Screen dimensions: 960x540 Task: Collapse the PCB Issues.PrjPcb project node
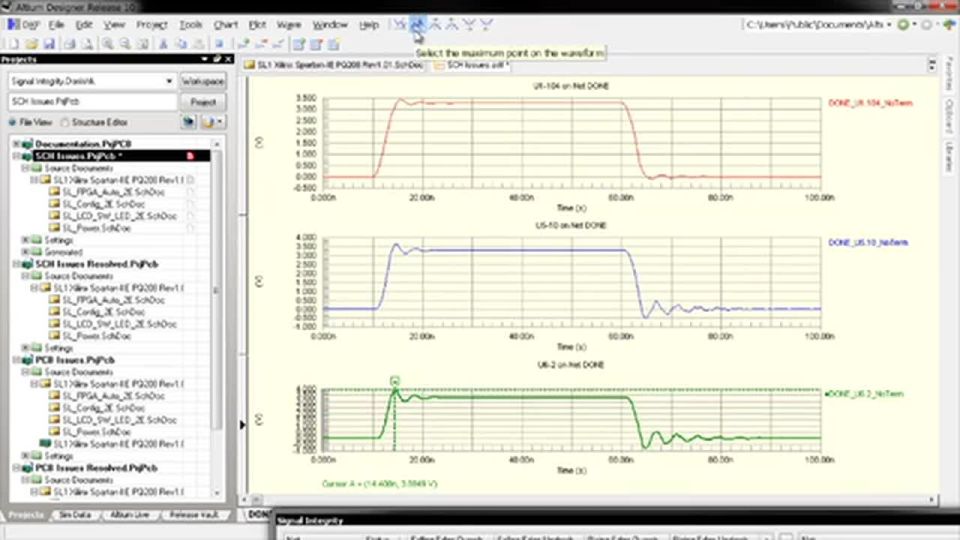tap(17, 360)
